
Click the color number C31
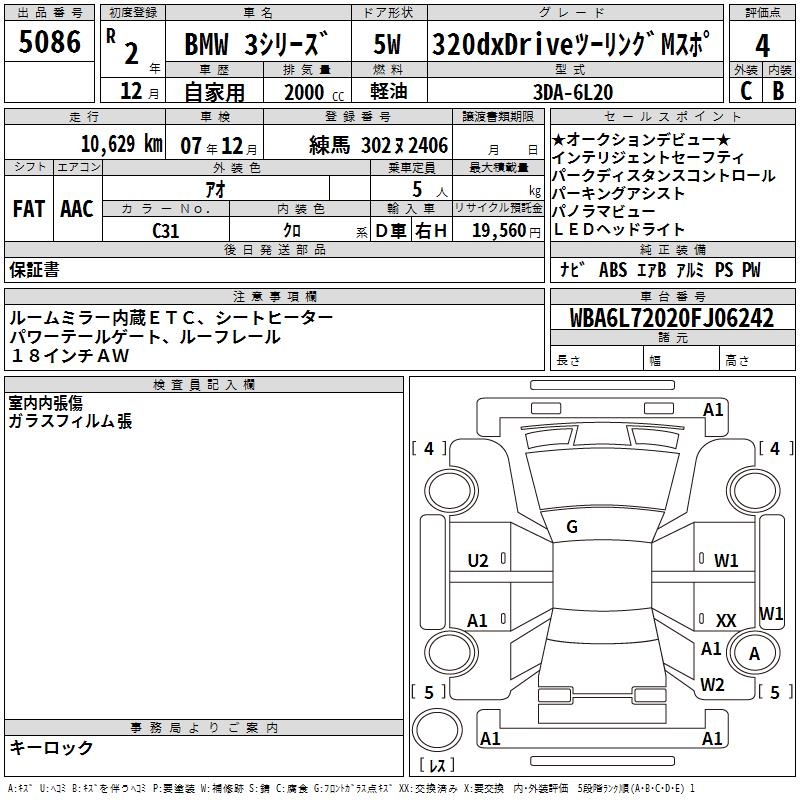tap(166, 231)
